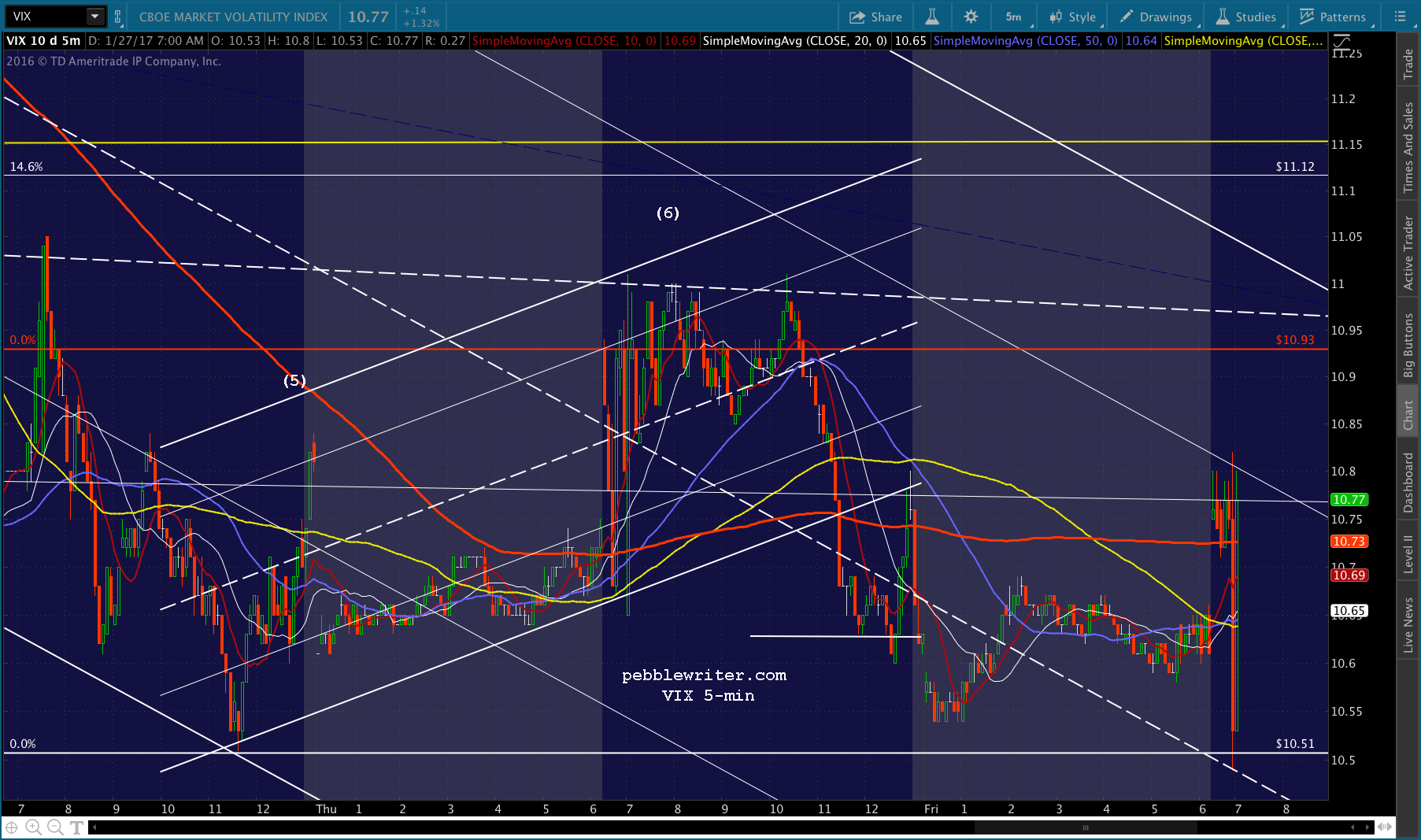This screenshot has height=840, width=1421.
Task: Click the VIX symbol input field
Action: [x=46, y=17]
